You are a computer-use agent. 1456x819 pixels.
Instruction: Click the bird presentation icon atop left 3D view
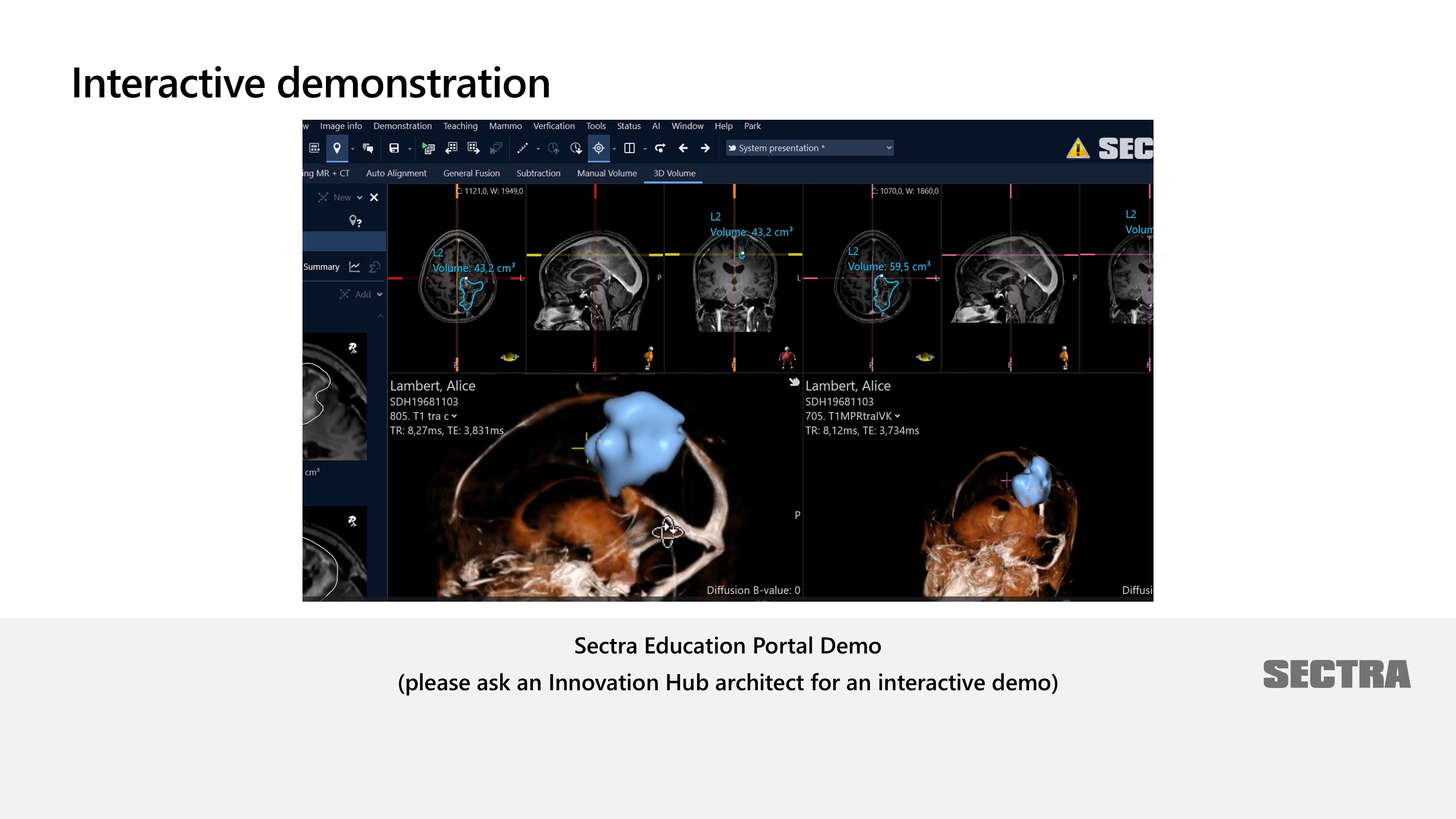(x=794, y=382)
